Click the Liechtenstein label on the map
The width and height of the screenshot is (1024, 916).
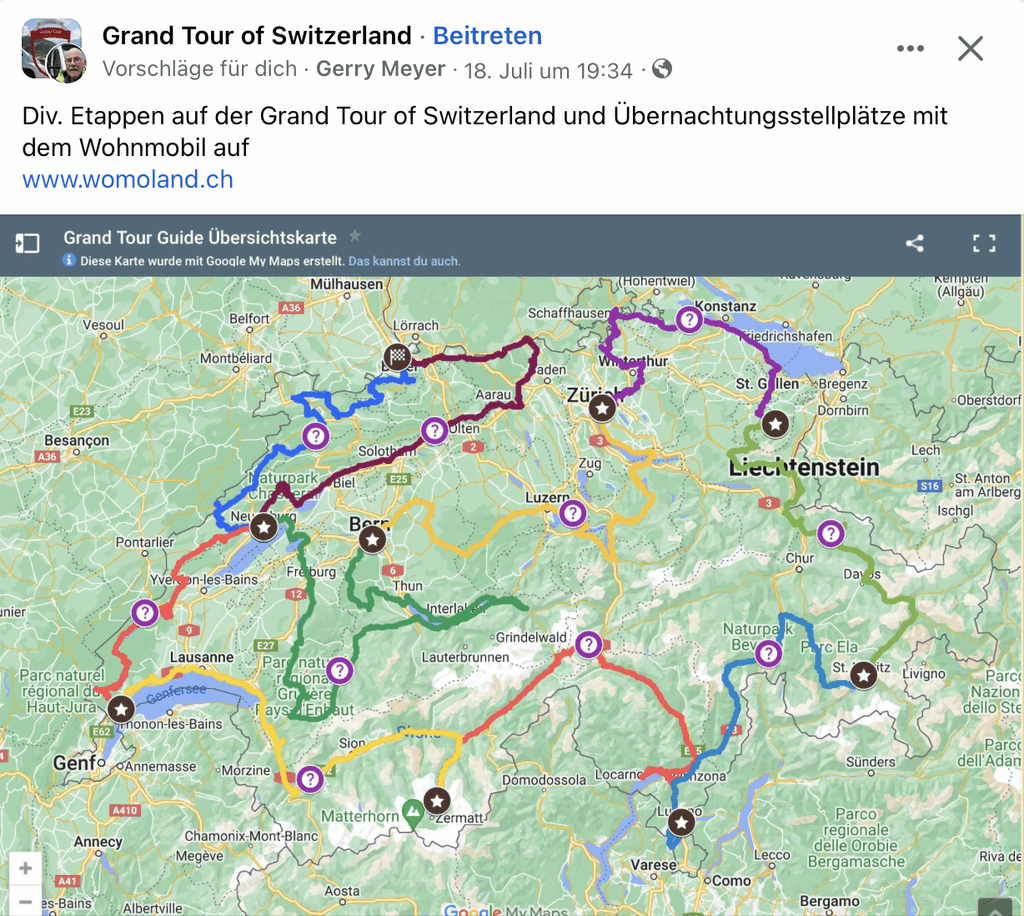(804, 467)
